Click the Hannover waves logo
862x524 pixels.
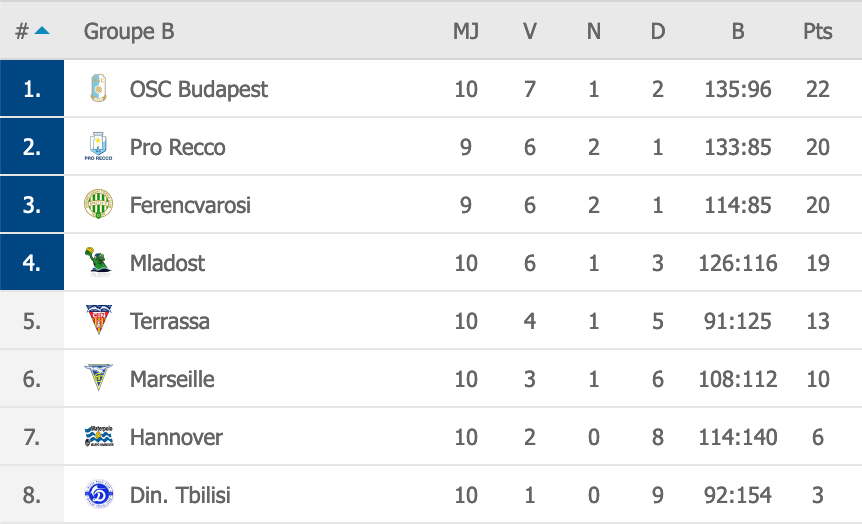(x=99, y=437)
